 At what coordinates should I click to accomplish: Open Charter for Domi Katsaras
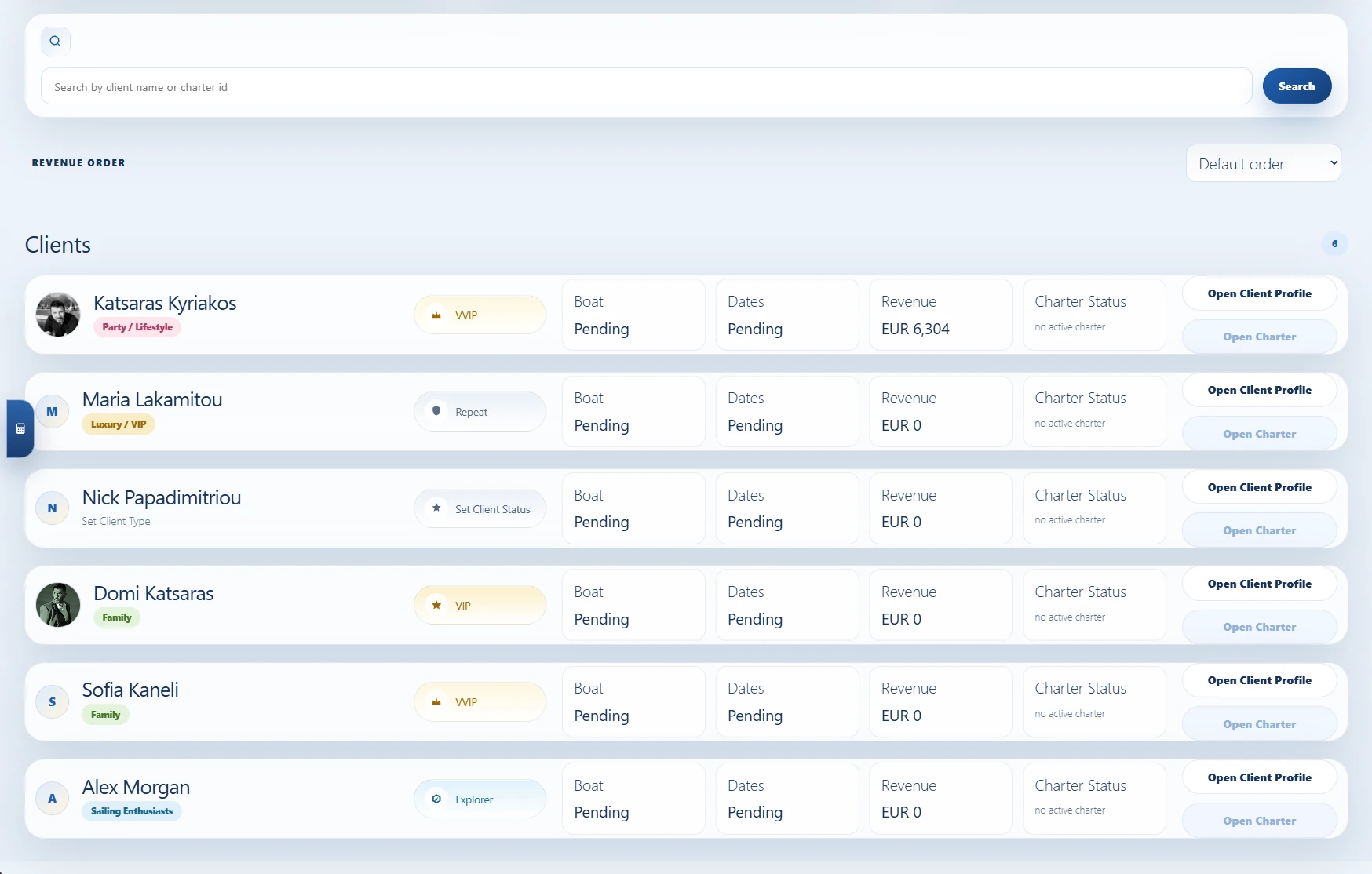[1259, 627]
